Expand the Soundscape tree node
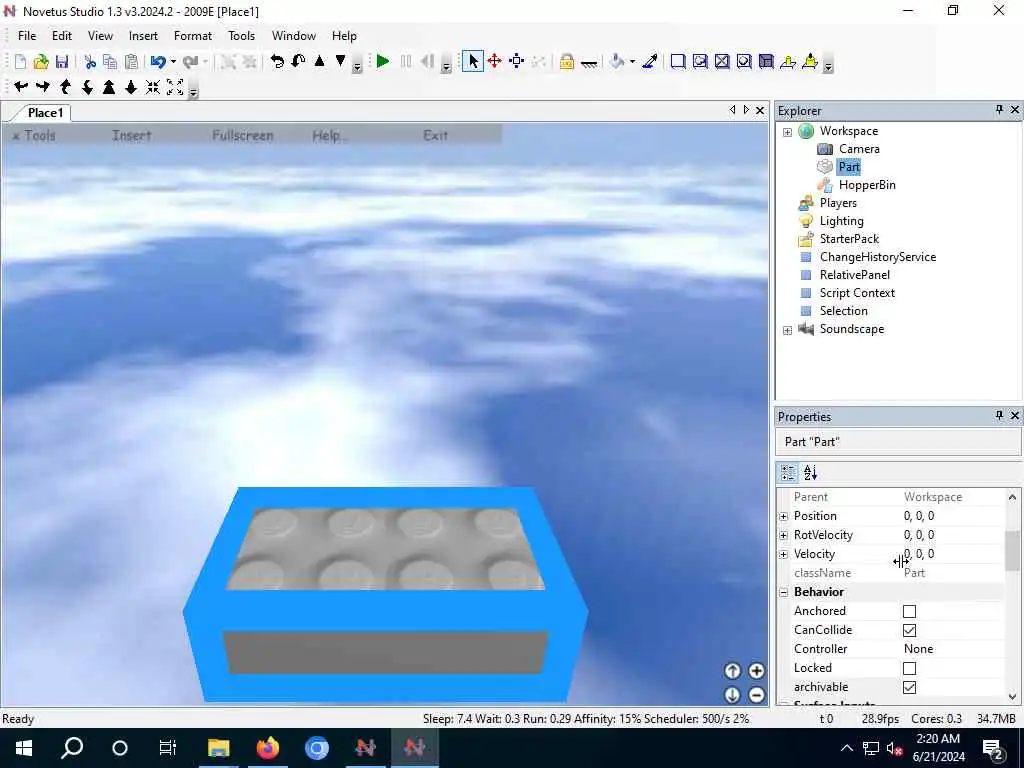This screenshot has height=768, width=1024. tap(788, 330)
